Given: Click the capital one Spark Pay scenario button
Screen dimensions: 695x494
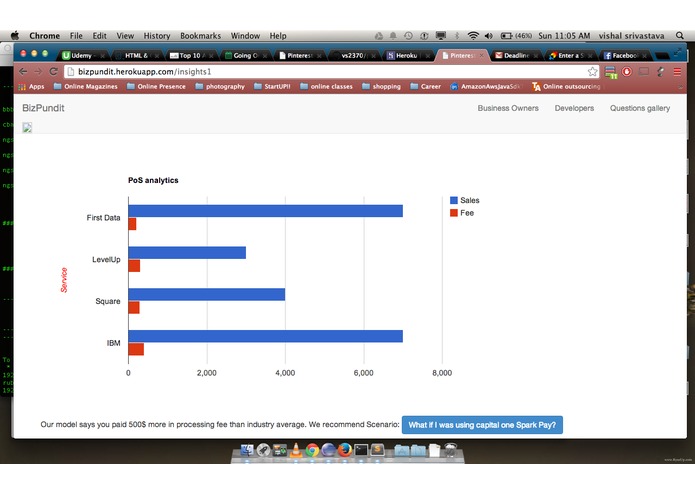Looking at the screenshot, I should point(482,425).
